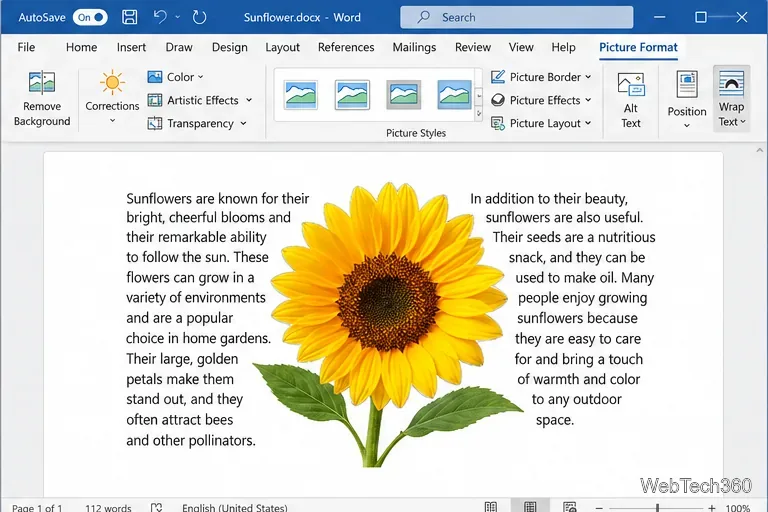The width and height of the screenshot is (768, 512).
Task: Select the Picture Format tab
Action: pos(638,47)
